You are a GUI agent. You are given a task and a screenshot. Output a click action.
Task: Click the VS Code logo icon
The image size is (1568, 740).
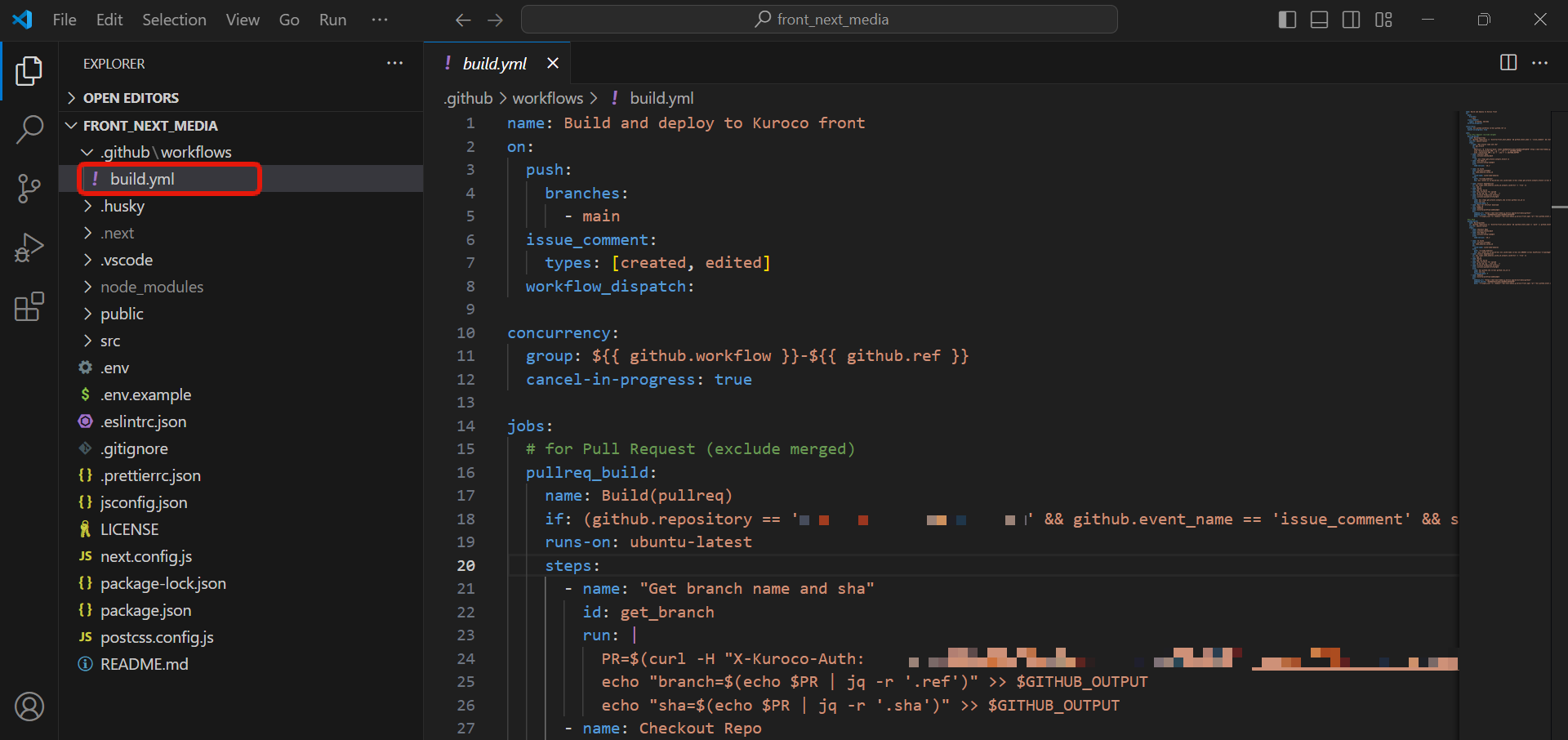[22, 19]
